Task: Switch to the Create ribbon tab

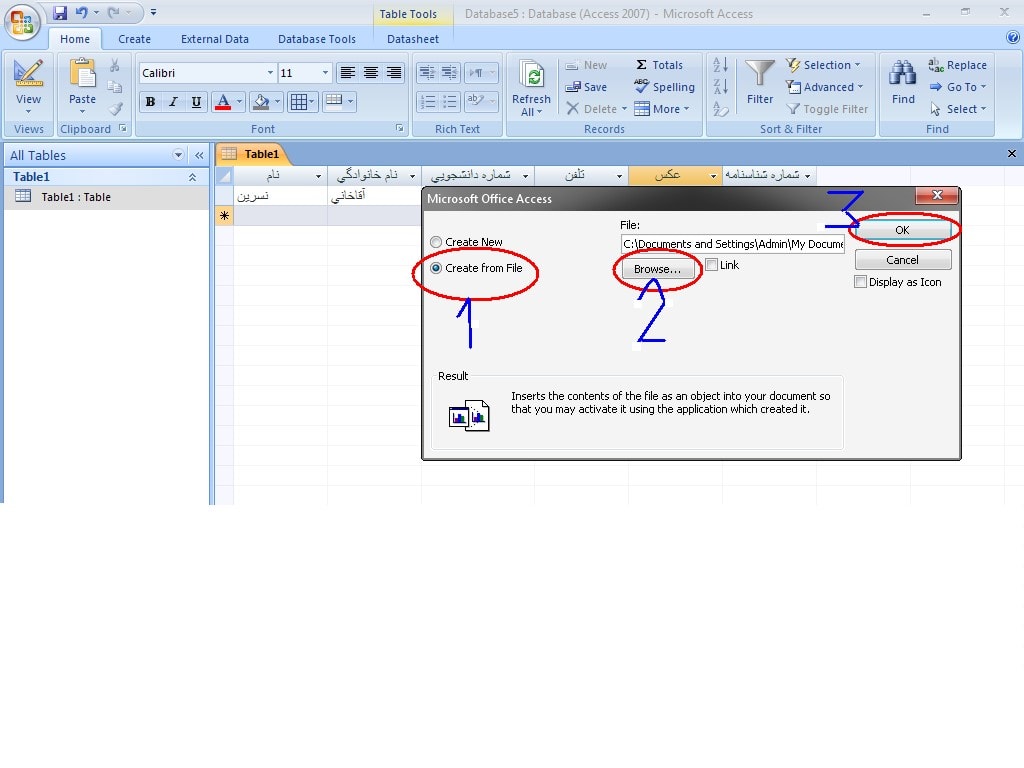Action: [x=135, y=39]
